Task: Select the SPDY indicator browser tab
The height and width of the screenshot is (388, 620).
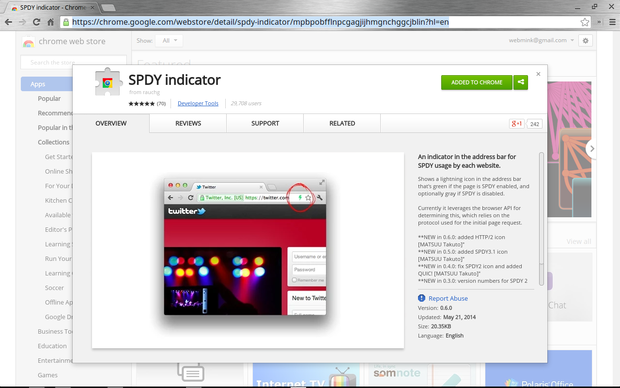Action: click(x=53, y=8)
